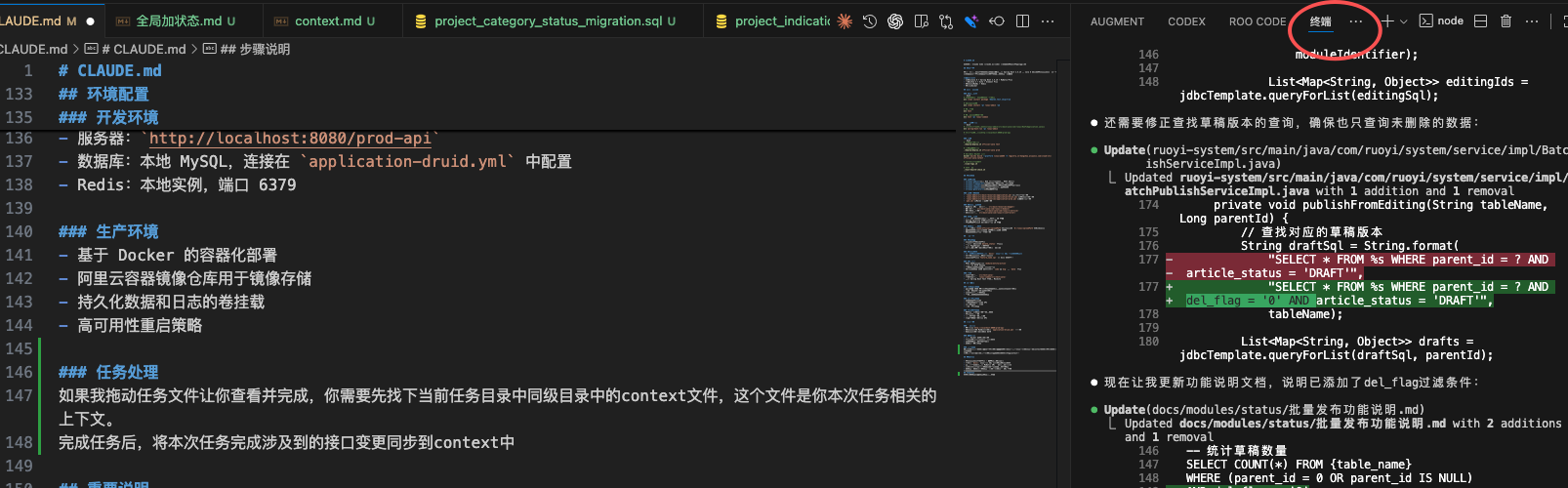The height and width of the screenshot is (488, 1568).
Task: Show hidden panel tabs via ellipsis after 终端
Action: (x=1355, y=20)
